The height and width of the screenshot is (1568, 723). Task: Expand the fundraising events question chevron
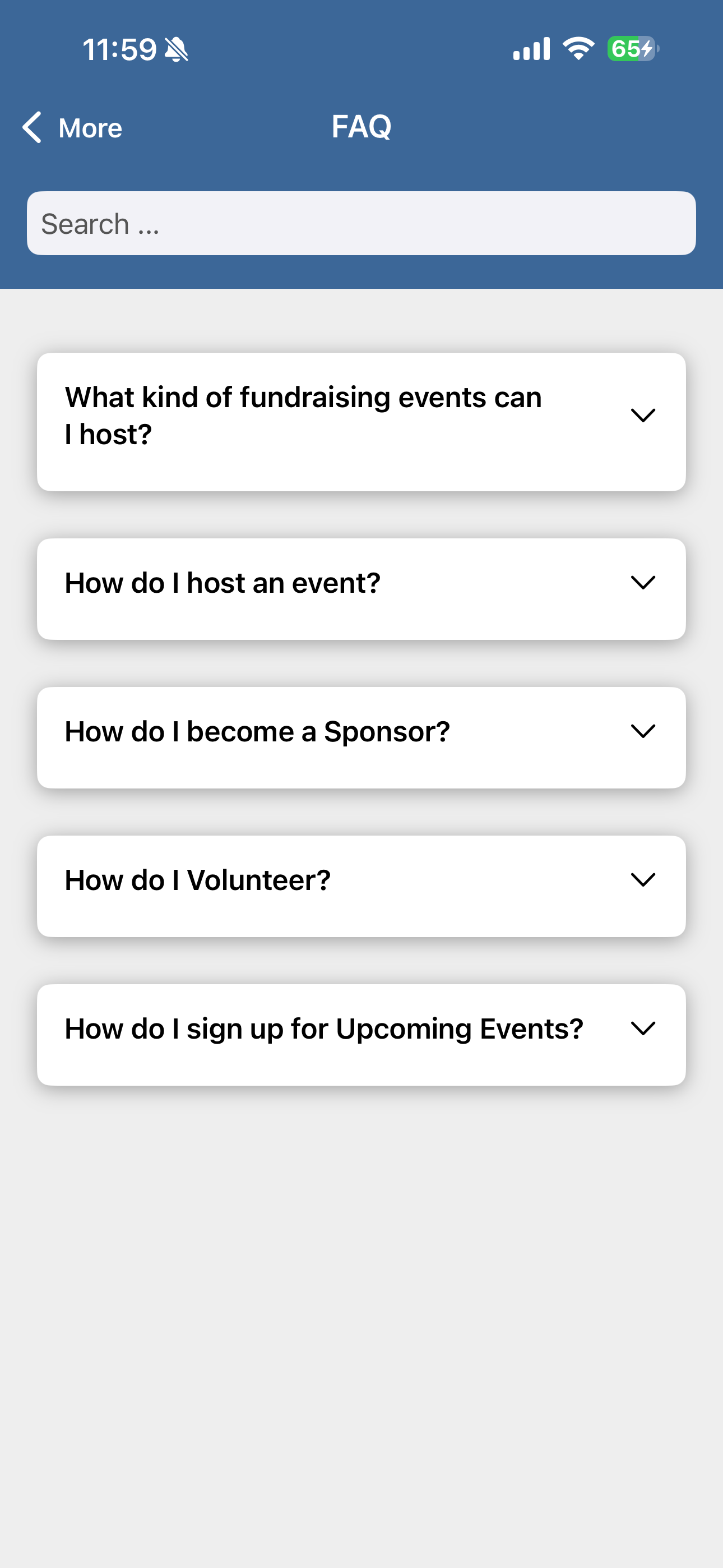(643, 415)
